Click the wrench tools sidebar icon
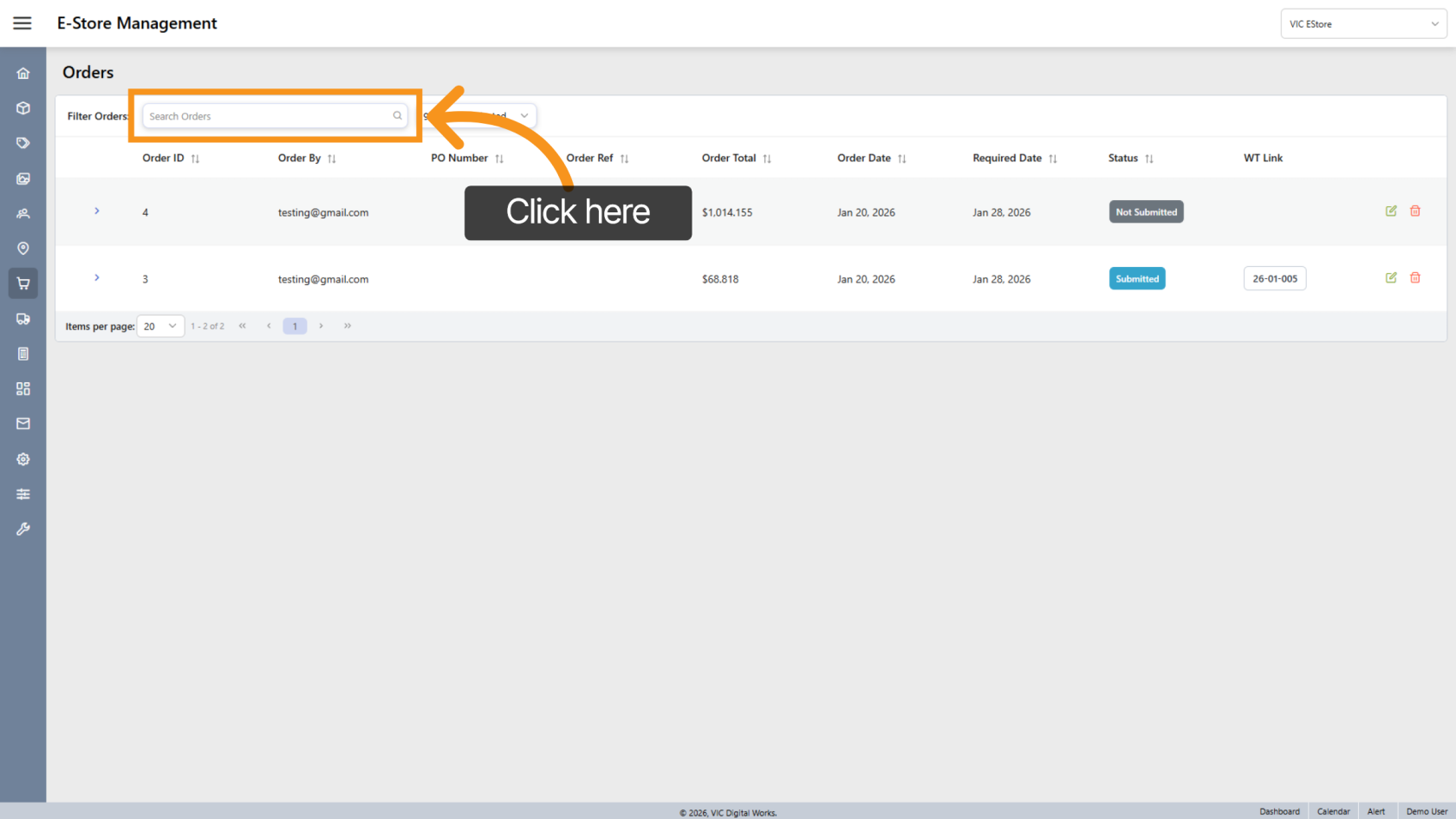1456x819 pixels. [23, 529]
